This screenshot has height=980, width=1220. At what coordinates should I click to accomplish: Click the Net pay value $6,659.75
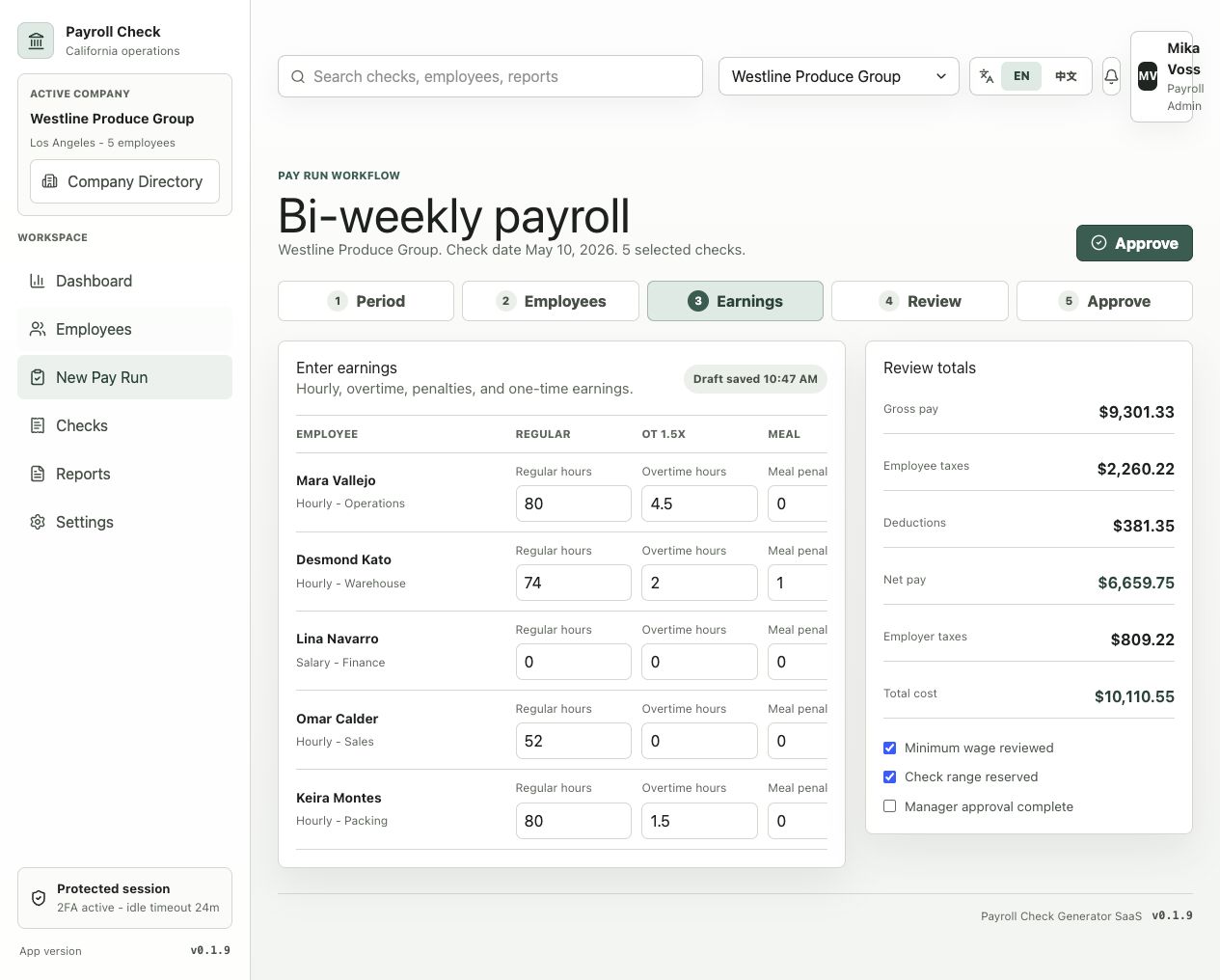1136,583
